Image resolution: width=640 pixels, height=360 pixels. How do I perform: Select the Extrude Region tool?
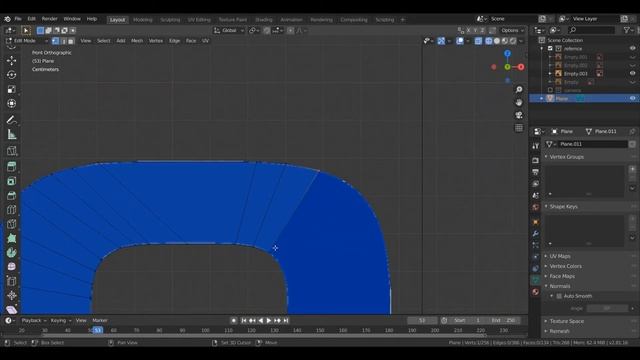pyautogui.click(x=11, y=167)
